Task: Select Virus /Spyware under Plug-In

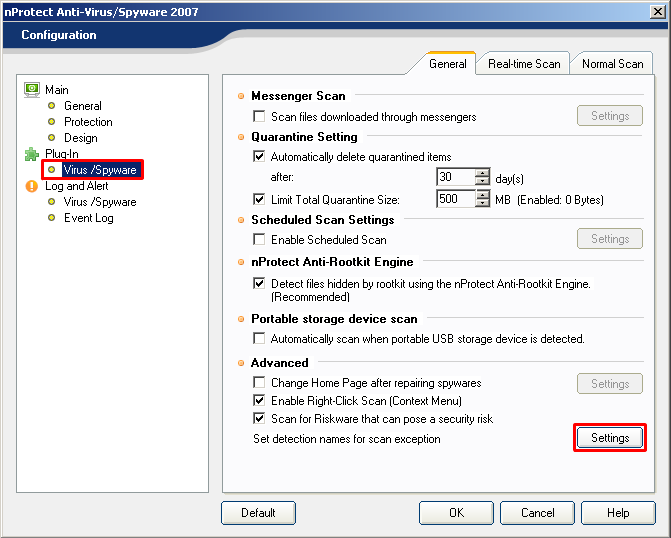Action: 100,170
